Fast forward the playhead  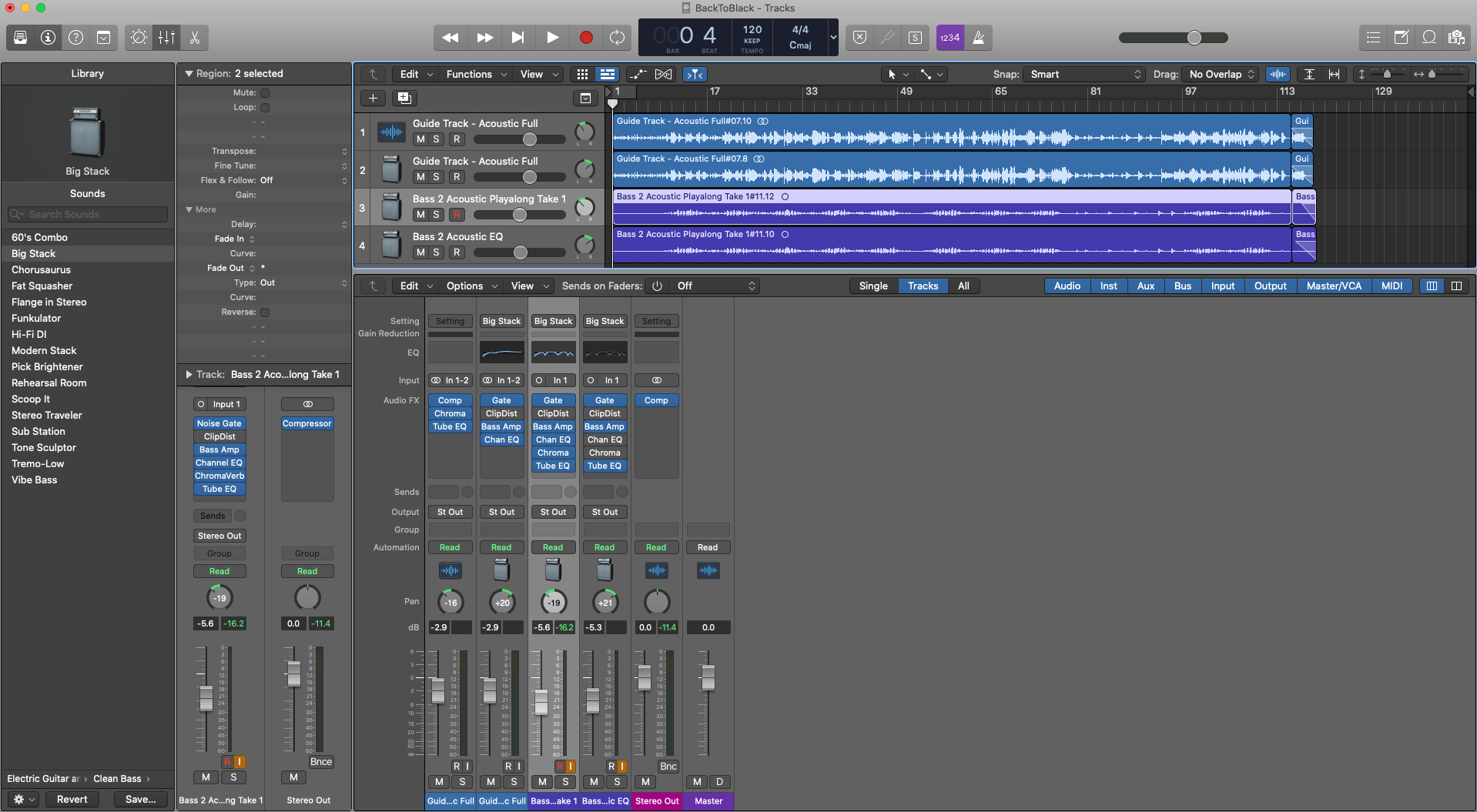coord(484,37)
